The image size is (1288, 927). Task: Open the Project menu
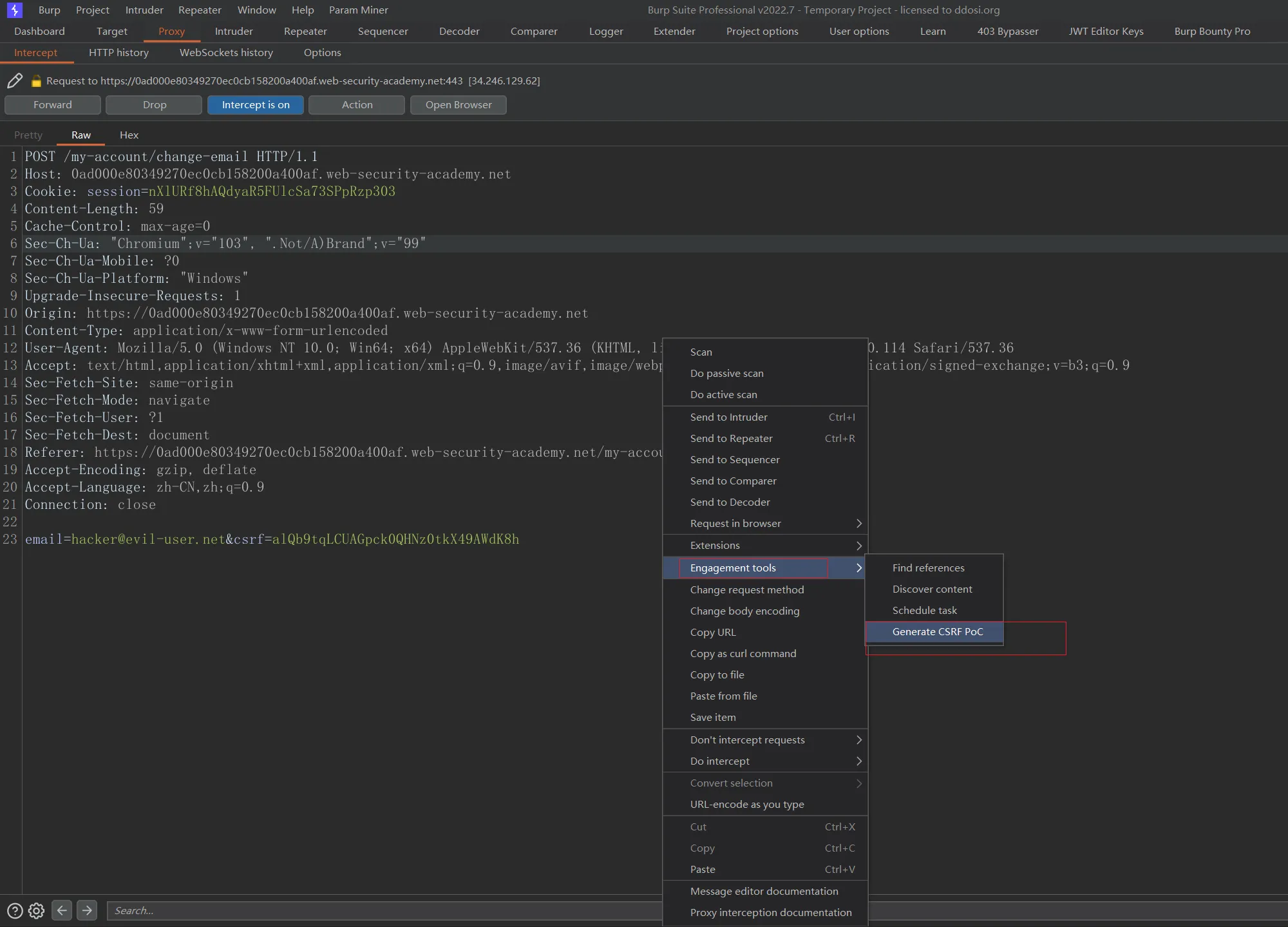(93, 10)
